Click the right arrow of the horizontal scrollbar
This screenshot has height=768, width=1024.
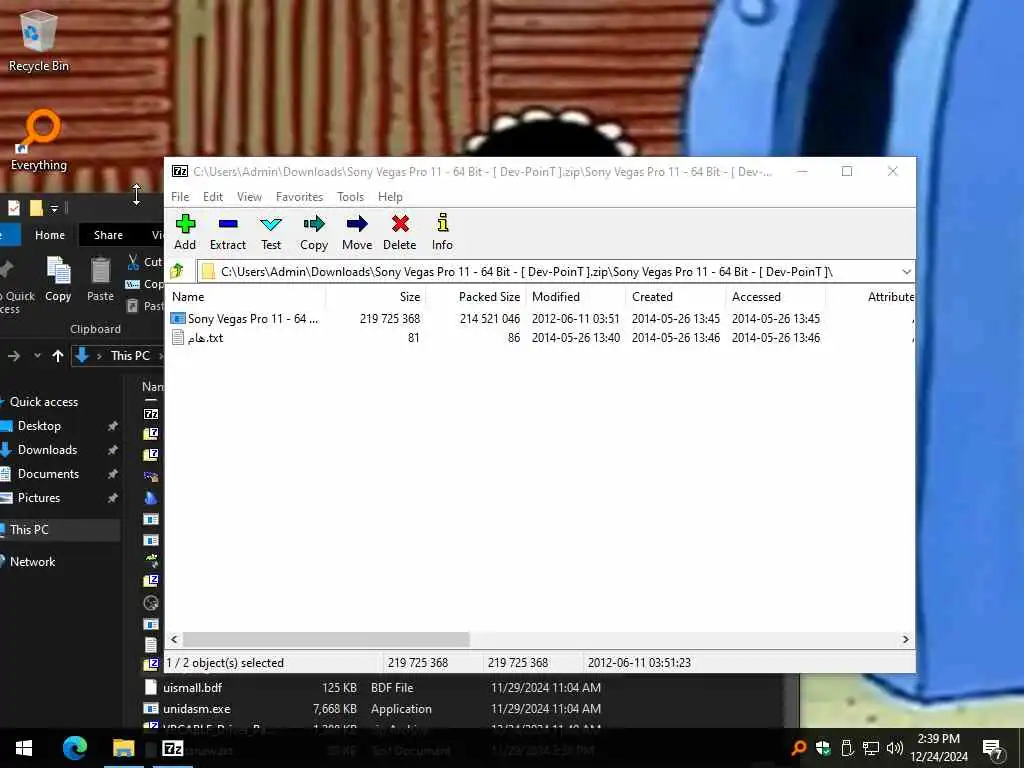[x=905, y=639]
